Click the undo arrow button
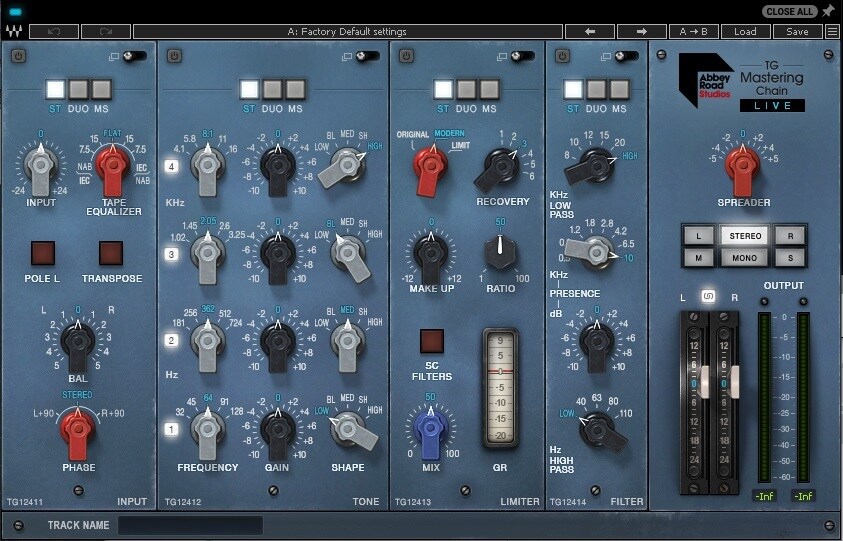843x541 pixels. coord(54,31)
